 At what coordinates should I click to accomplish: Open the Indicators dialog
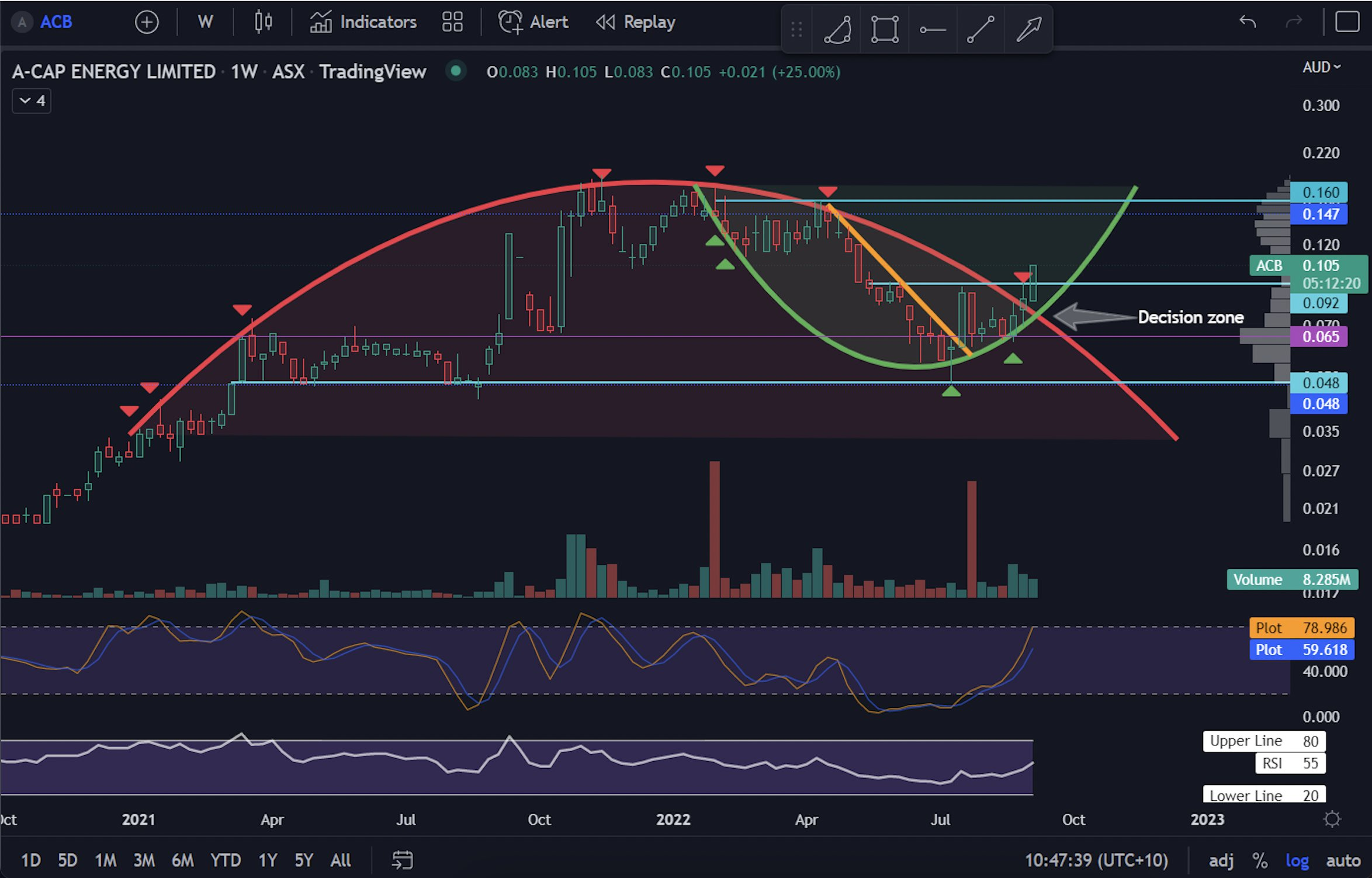[x=363, y=23]
